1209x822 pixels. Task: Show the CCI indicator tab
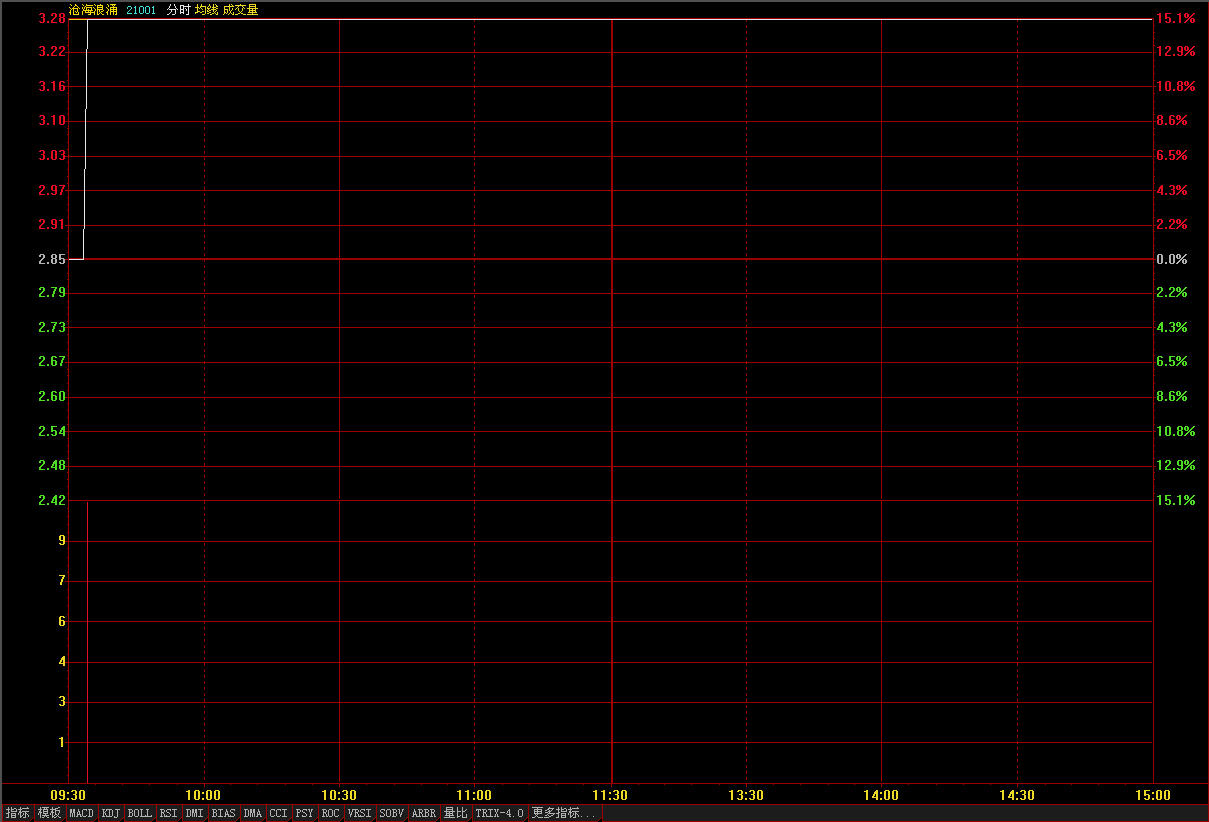(278, 813)
